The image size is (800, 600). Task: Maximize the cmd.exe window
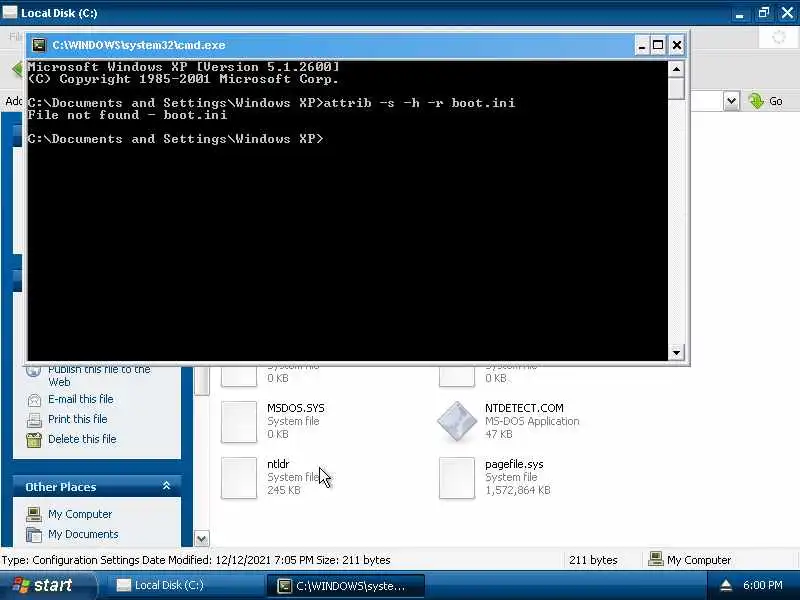click(658, 45)
